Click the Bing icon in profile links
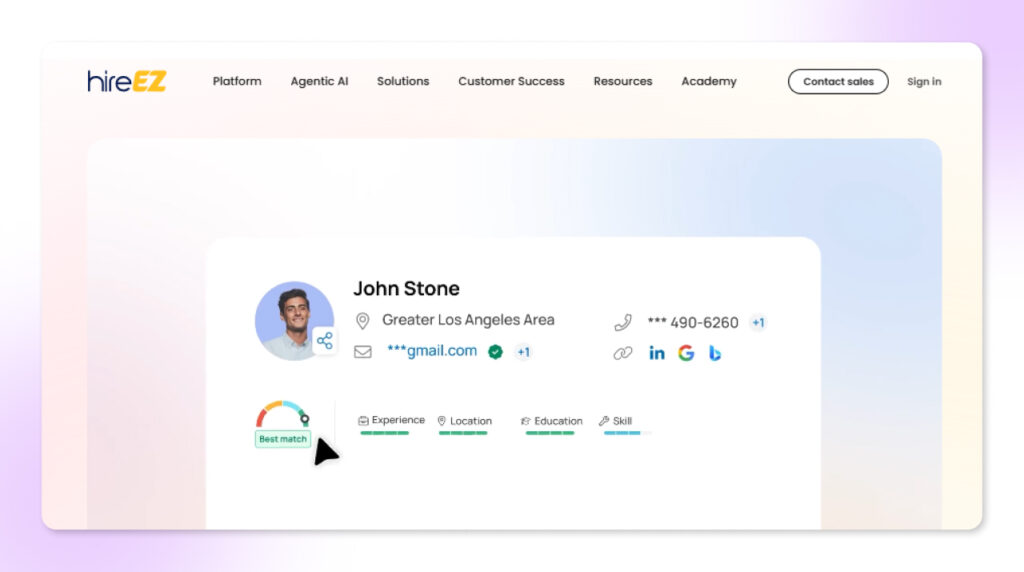The width and height of the screenshot is (1024, 572). pos(715,353)
